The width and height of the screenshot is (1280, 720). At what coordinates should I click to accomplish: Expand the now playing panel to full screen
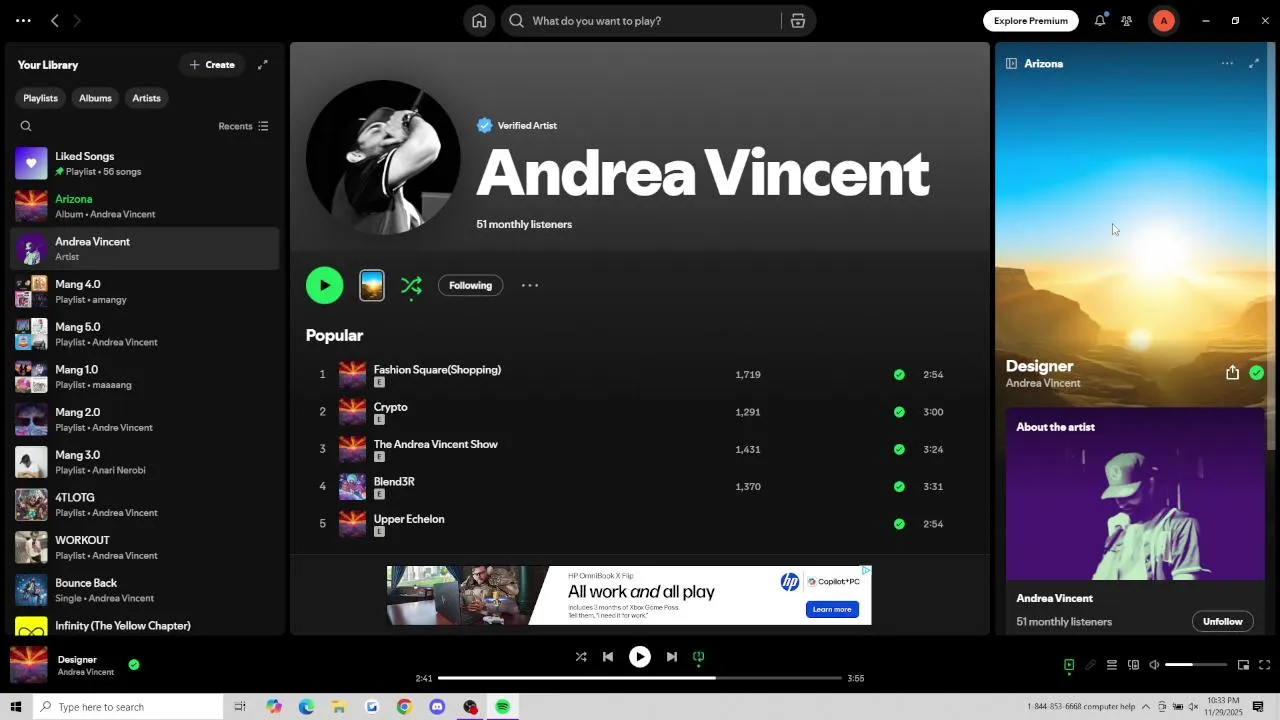[x=1254, y=64]
